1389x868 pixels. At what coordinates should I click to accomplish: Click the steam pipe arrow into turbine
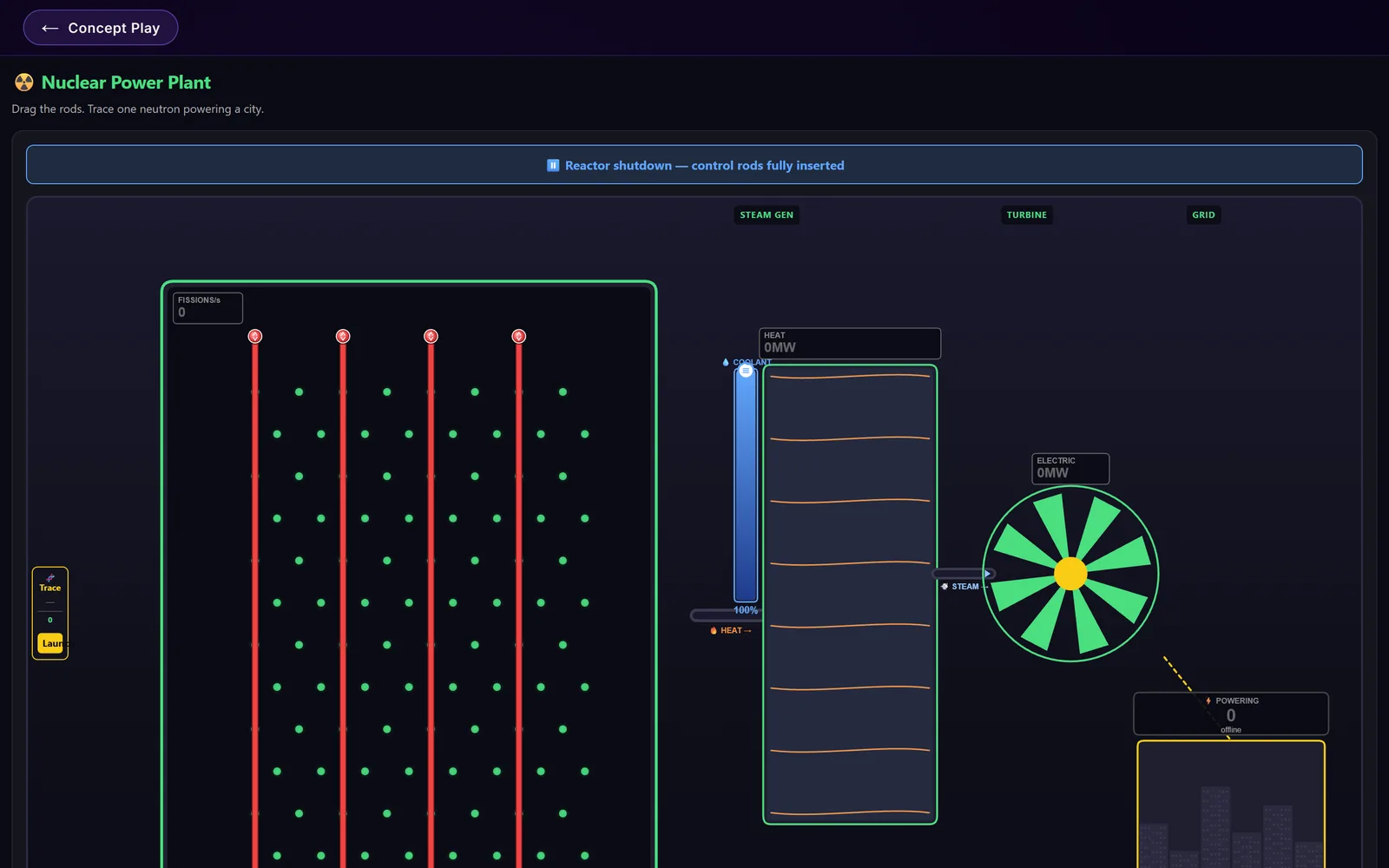pos(987,574)
